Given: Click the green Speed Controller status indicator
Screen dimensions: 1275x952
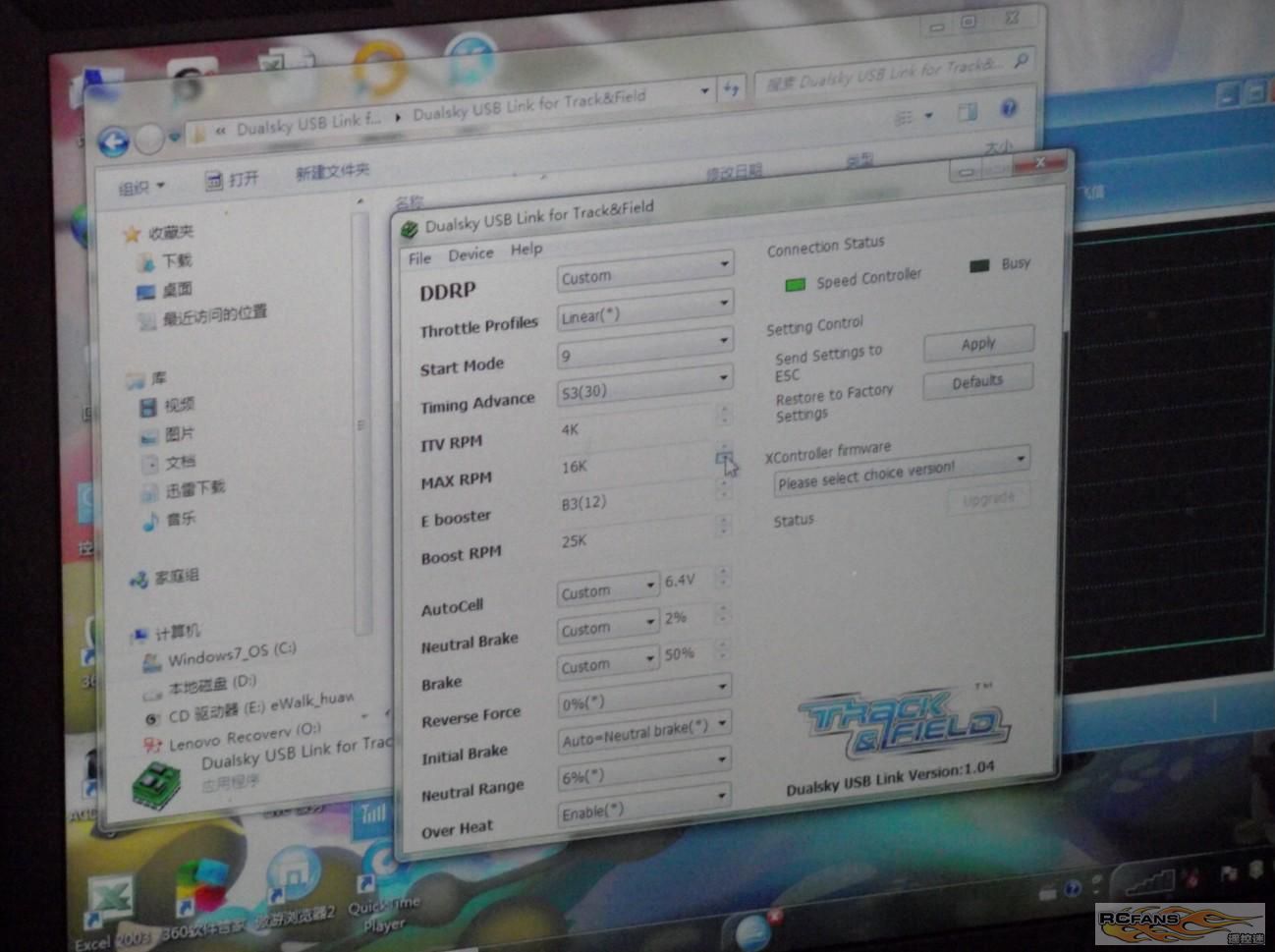Looking at the screenshot, I should [795, 284].
